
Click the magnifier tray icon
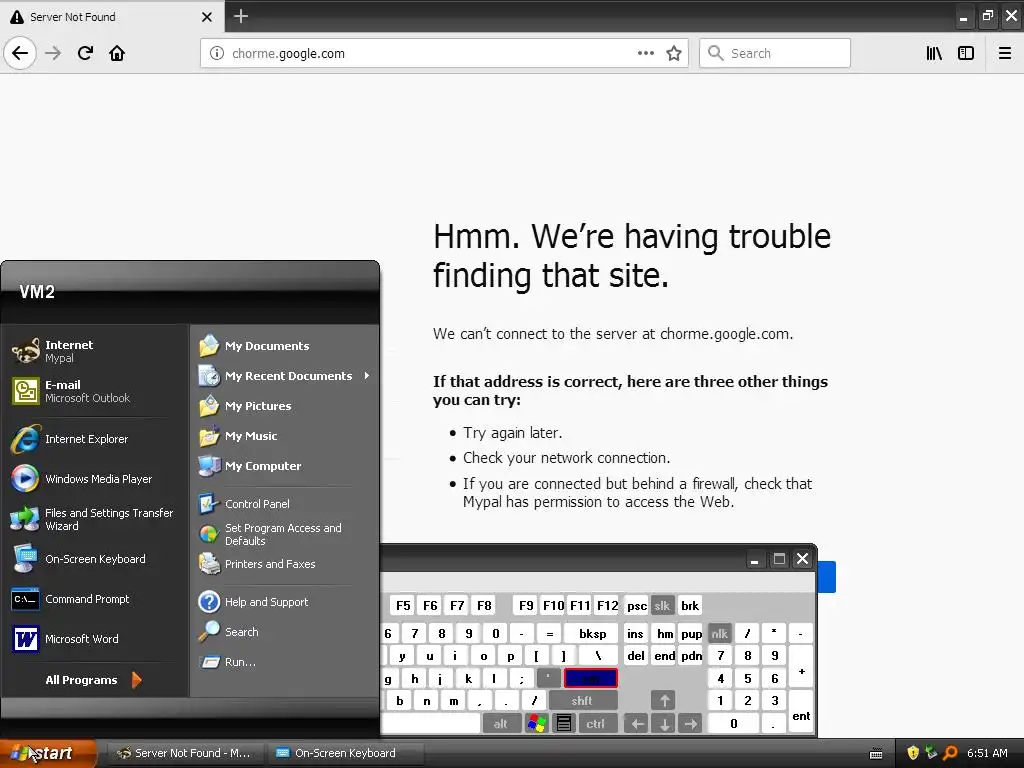click(950, 753)
